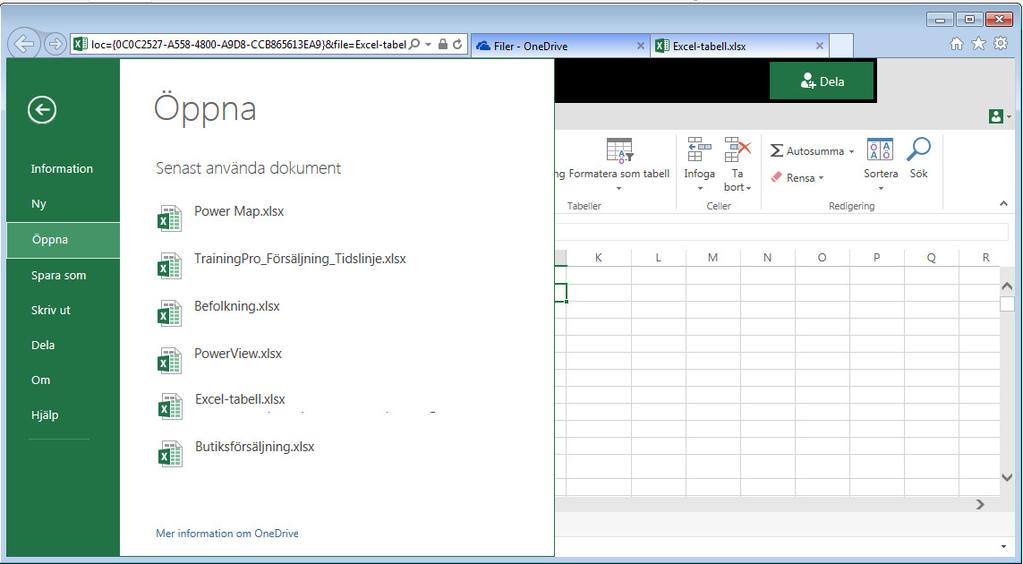Select column M header
The width and height of the screenshot is (1023, 564).
(x=712, y=258)
